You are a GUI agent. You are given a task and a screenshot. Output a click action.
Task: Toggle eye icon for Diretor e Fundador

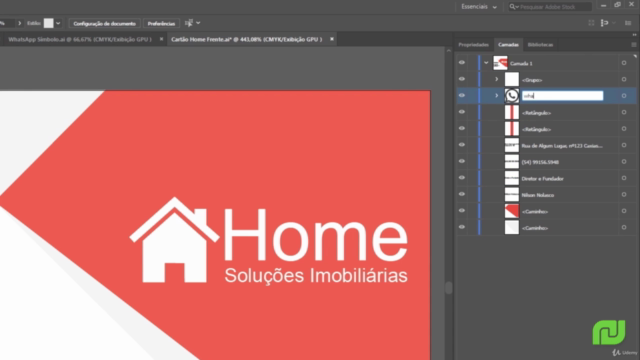[x=462, y=178]
